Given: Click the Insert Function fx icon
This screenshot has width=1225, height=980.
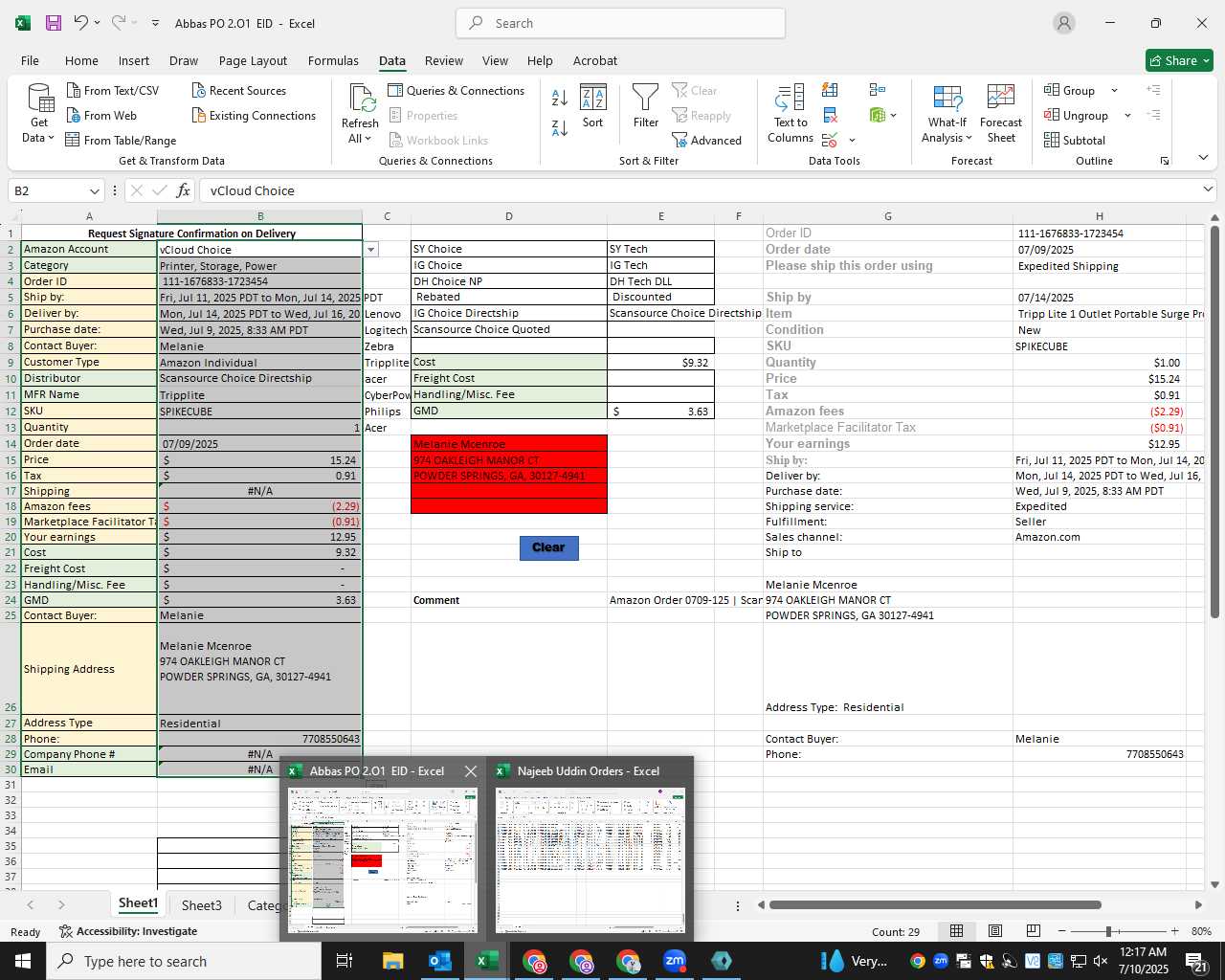Looking at the screenshot, I should pos(184,190).
